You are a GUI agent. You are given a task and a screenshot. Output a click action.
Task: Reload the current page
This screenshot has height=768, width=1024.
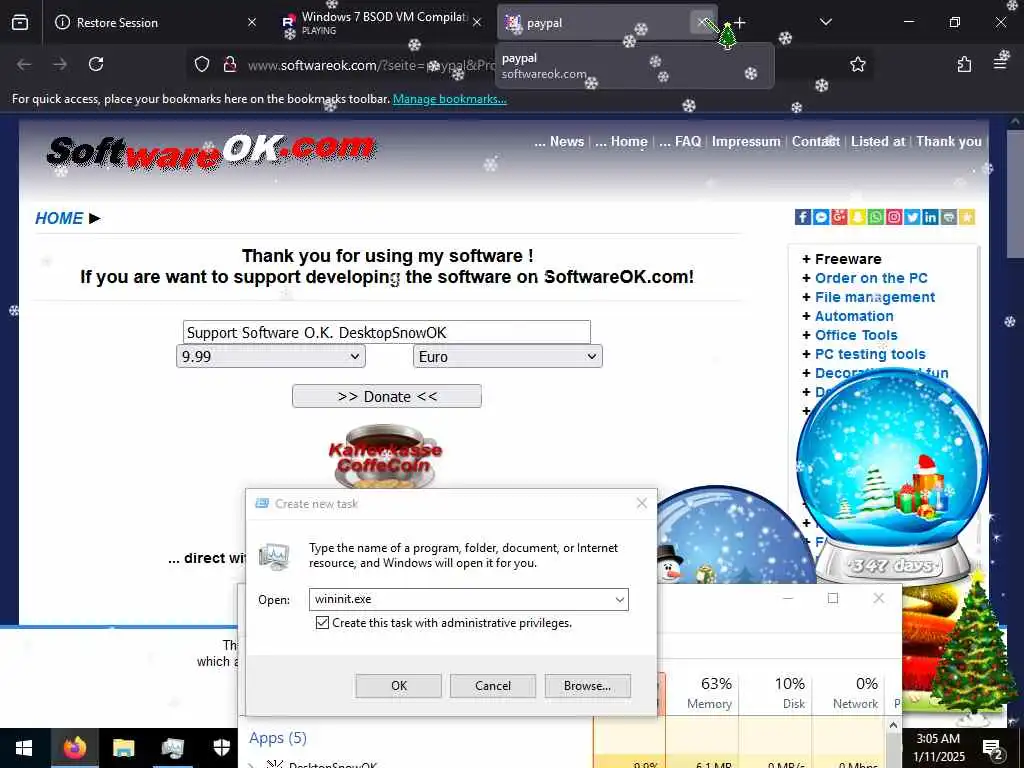[96, 64]
